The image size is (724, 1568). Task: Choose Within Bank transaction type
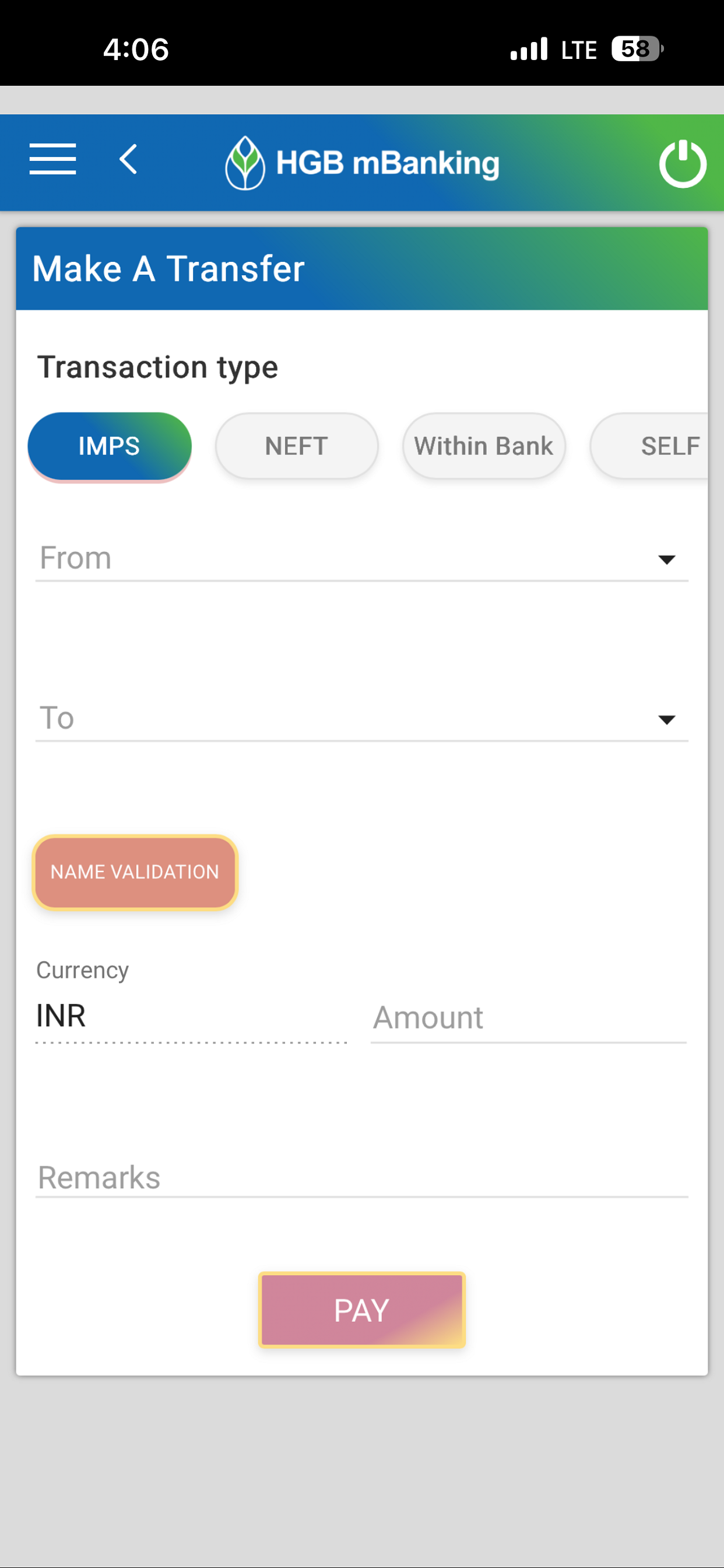[484, 446]
